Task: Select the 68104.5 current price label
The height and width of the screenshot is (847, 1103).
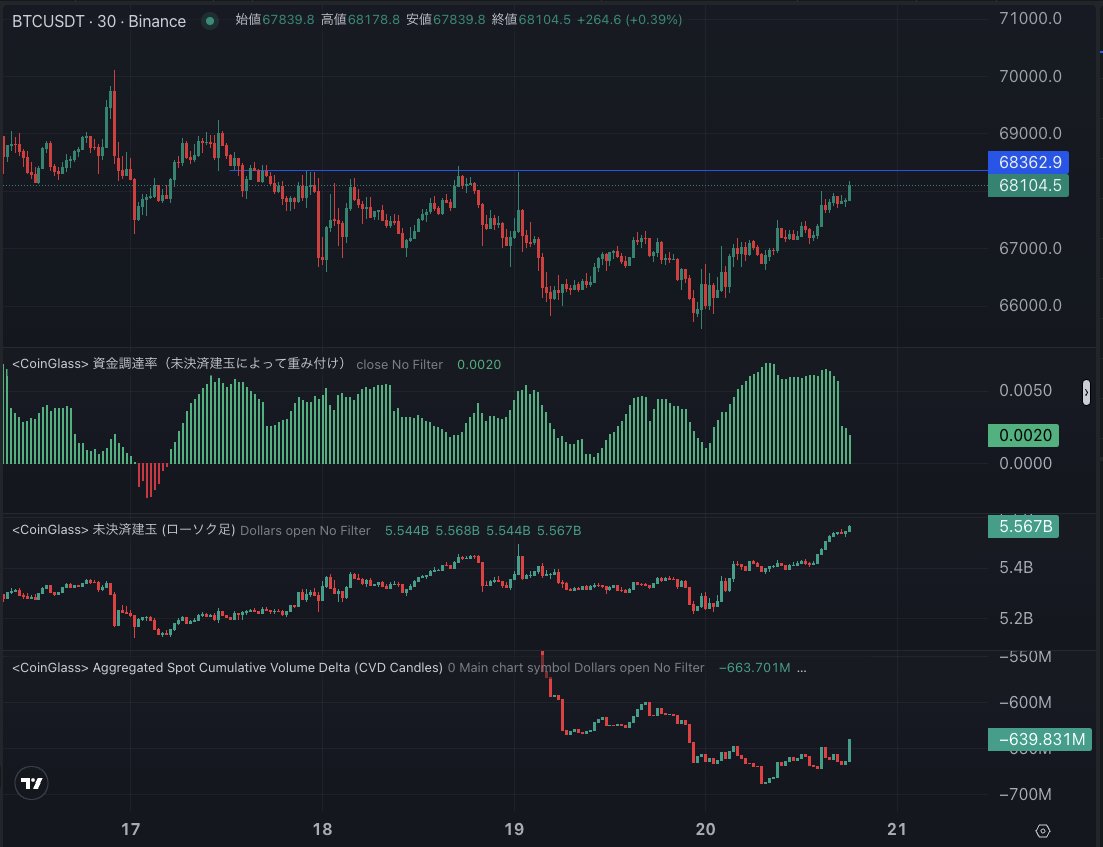Action: click(x=1028, y=186)
